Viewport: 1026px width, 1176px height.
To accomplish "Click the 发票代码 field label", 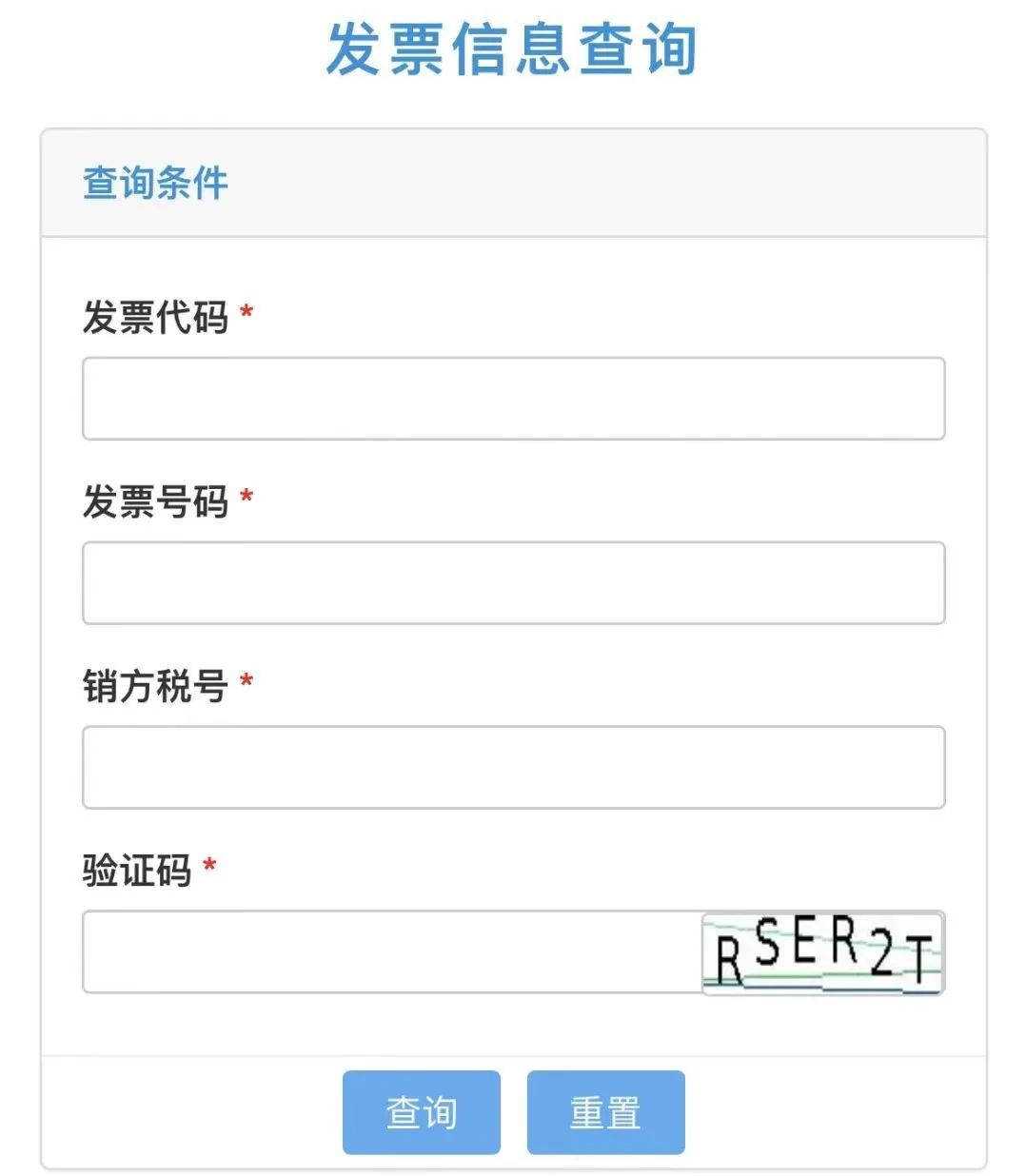I will (155, 317).
